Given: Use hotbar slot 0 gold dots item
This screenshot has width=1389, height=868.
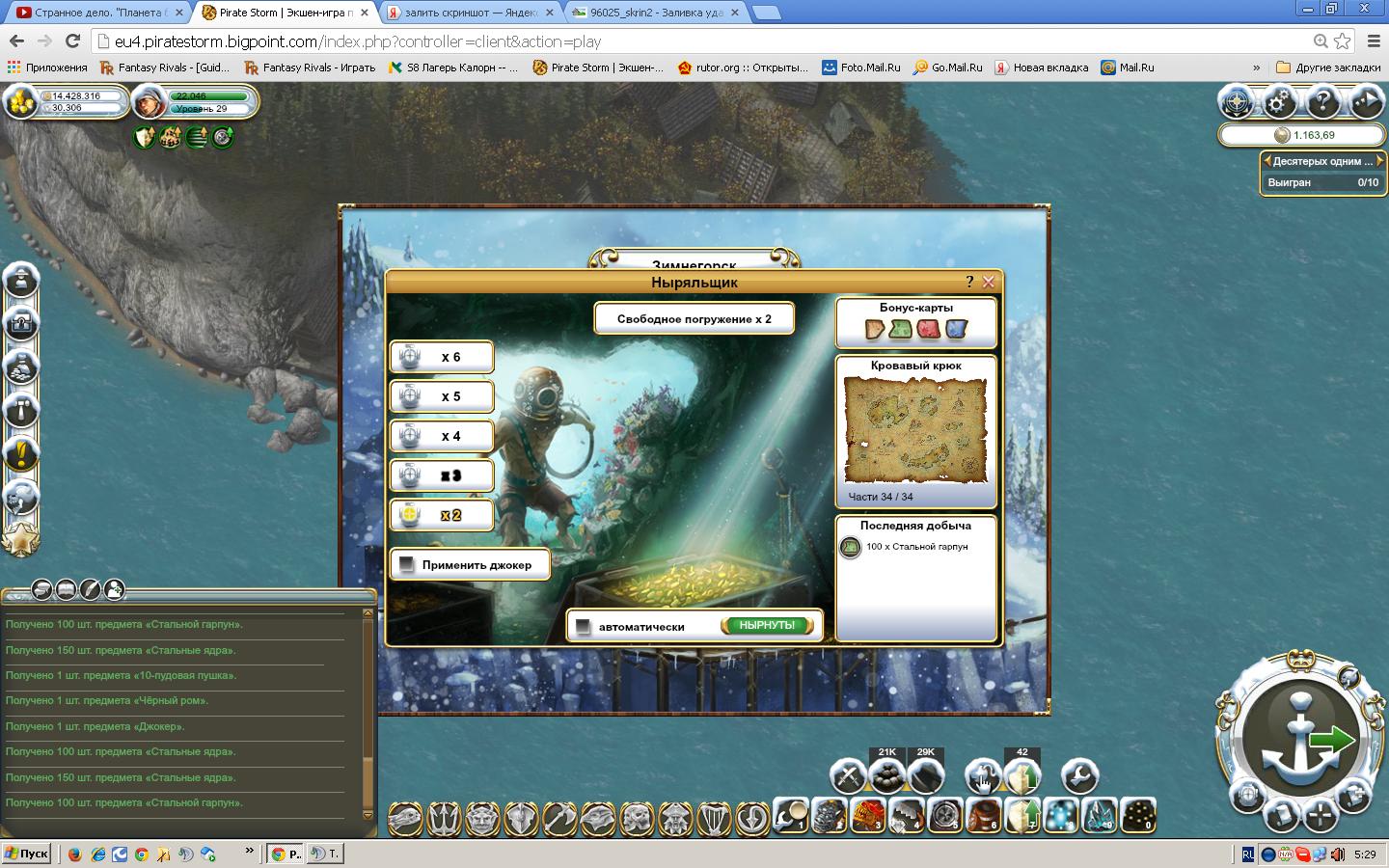Looking at the screenshot, I should click(x=1138, y=816).
